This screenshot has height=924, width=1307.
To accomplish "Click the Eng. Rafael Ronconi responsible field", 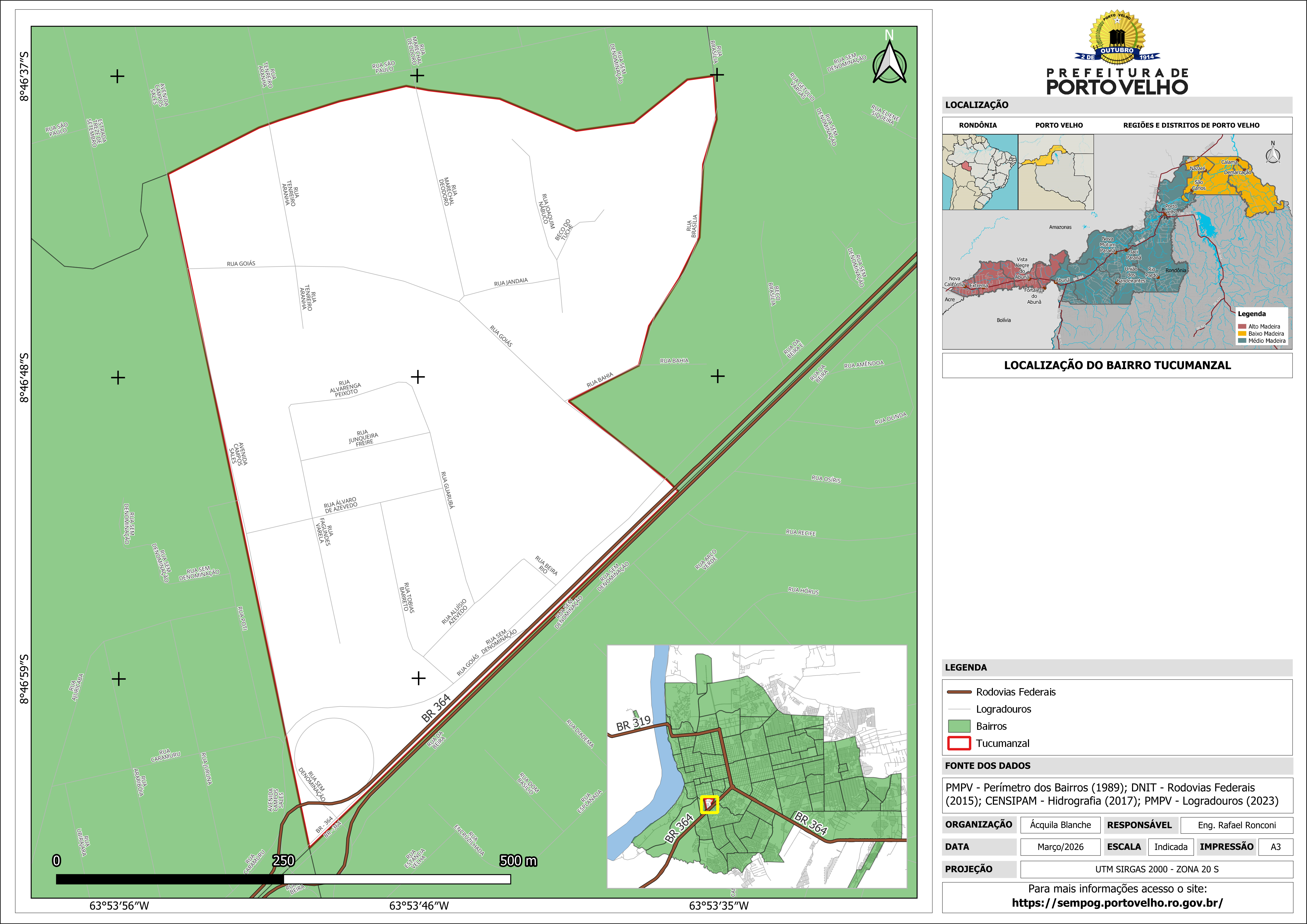I will [1236, 825].
